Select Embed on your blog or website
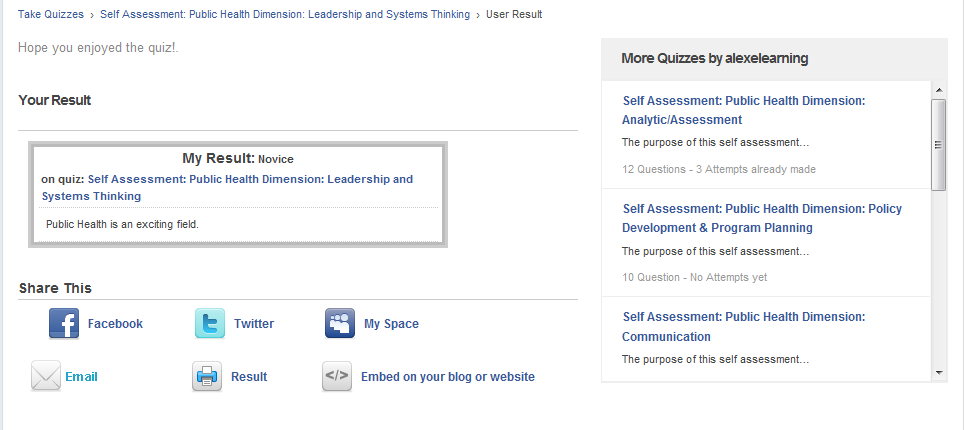Screen dimensions: 964x430 click(448, 376)
